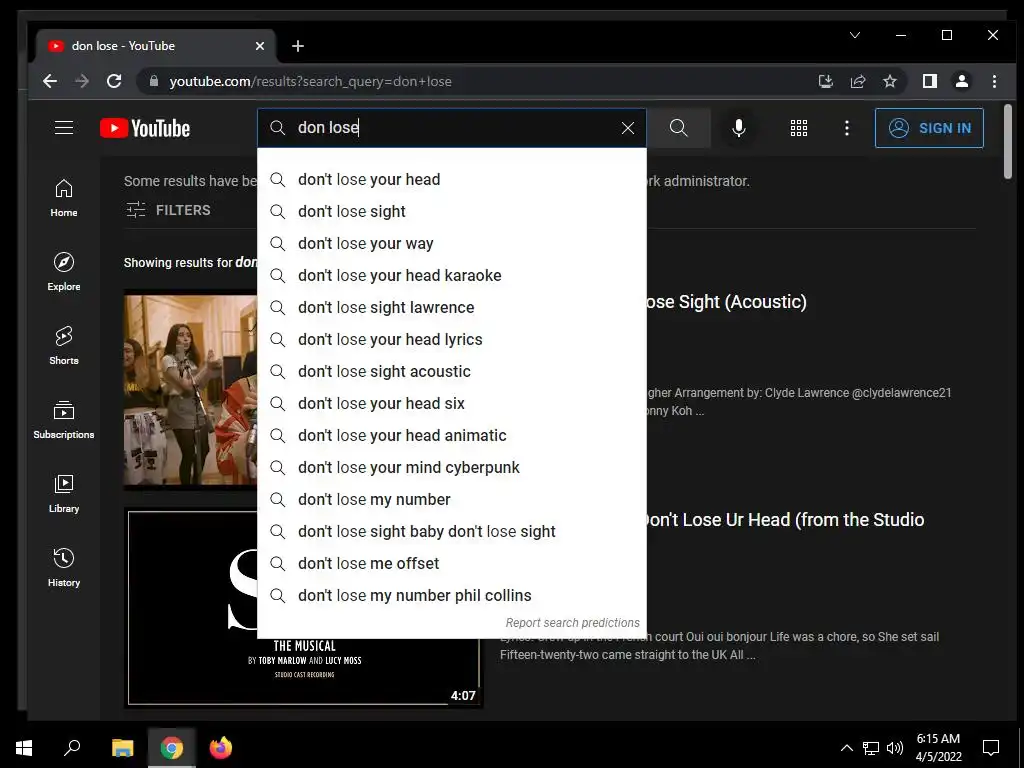Open File Explorer from the taskbar

(x=122, y=748)
